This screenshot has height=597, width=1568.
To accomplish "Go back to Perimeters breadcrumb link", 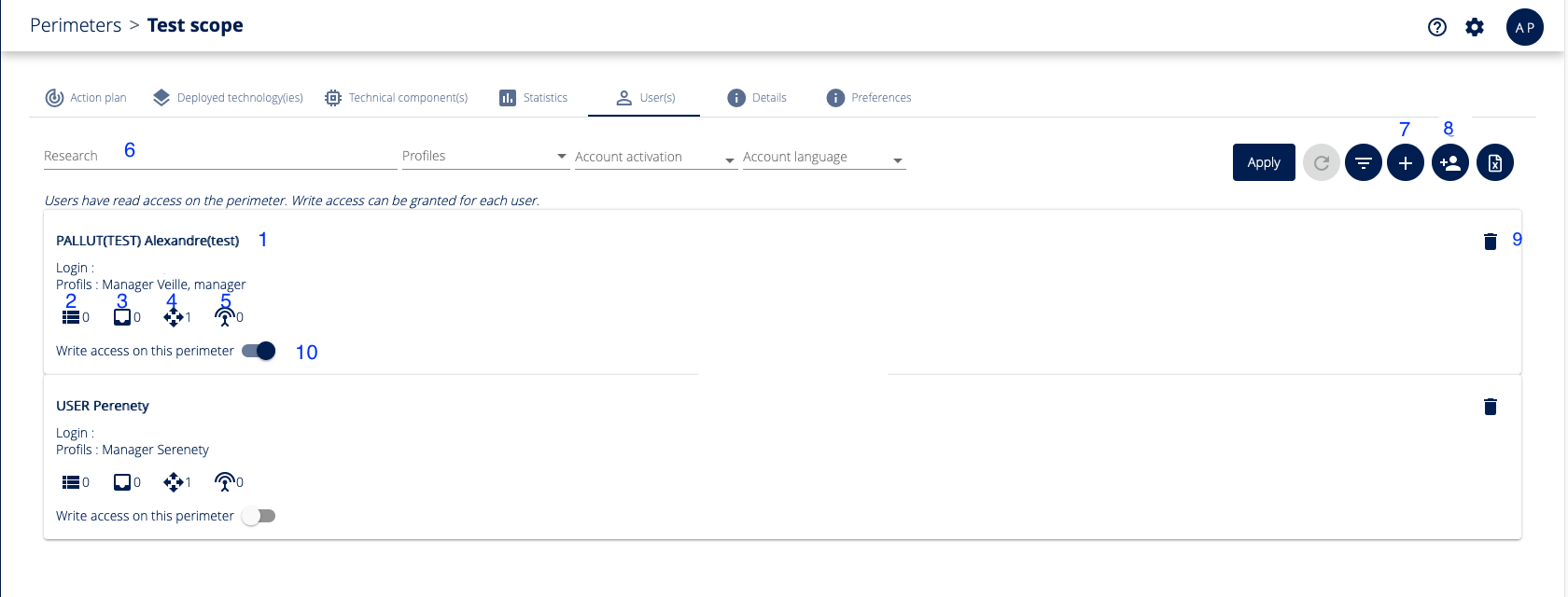I will (x=76, y=25).
